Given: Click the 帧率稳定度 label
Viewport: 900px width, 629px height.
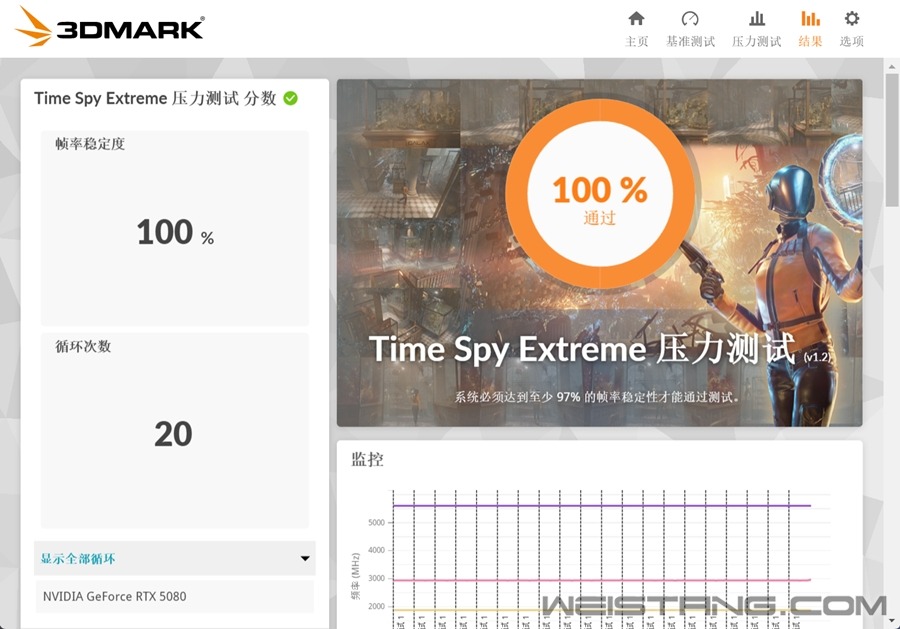Looking at the screenshot, I should click(x=90, y=144).
